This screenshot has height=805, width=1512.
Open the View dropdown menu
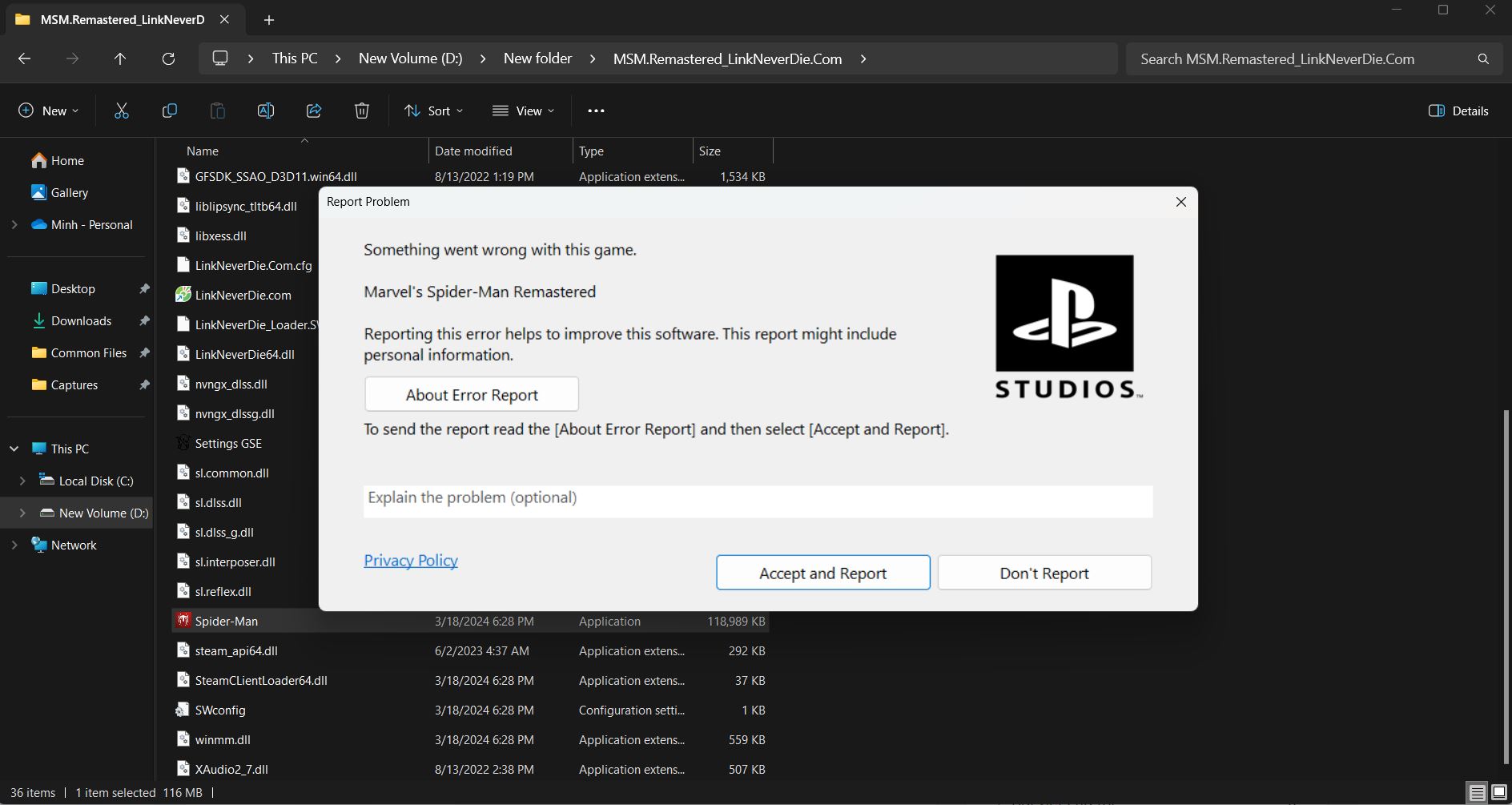pyautogui.click(x=524, y=111)
